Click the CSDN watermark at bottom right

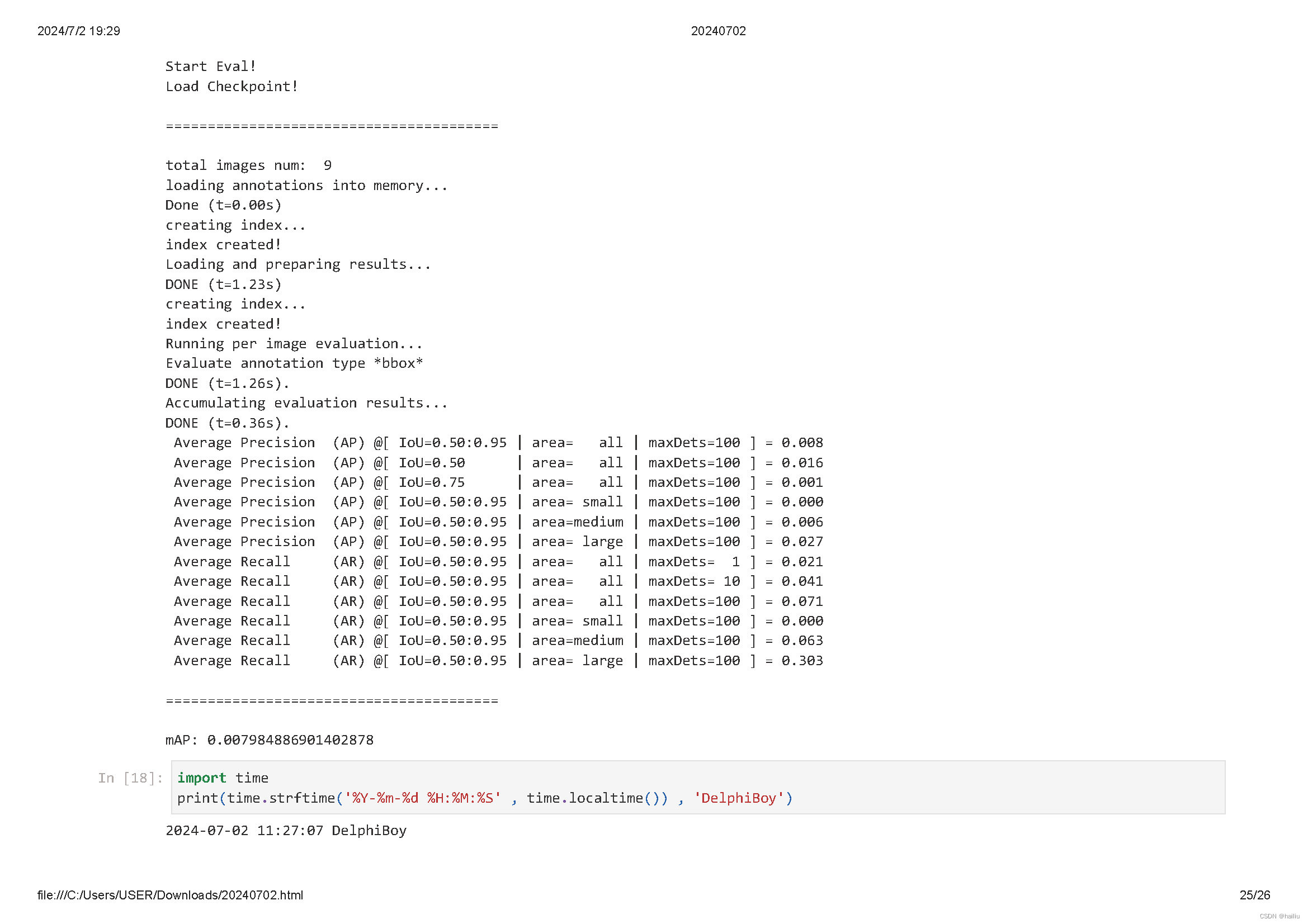[1279, 916]
